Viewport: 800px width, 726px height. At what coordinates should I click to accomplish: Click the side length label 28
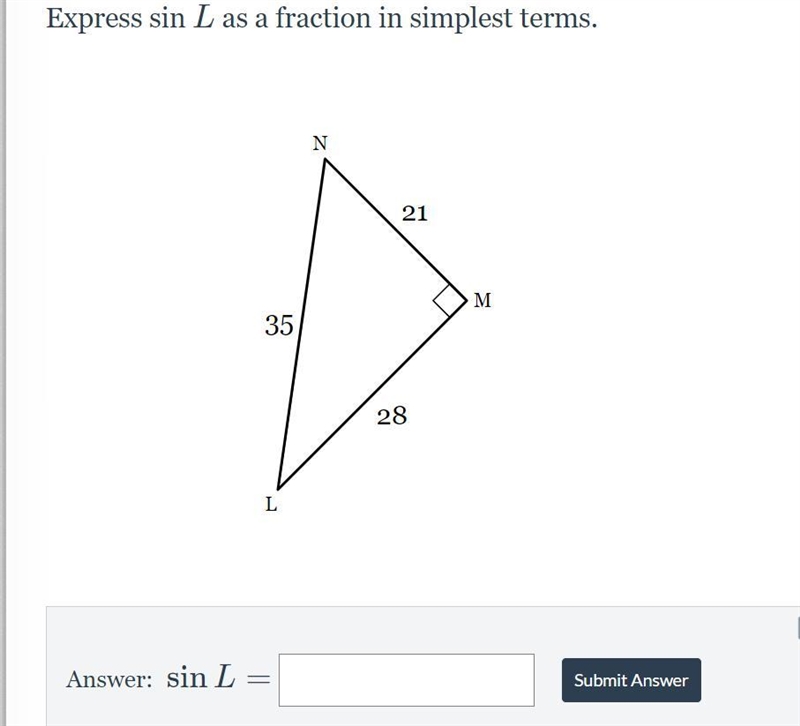(392, 416)
